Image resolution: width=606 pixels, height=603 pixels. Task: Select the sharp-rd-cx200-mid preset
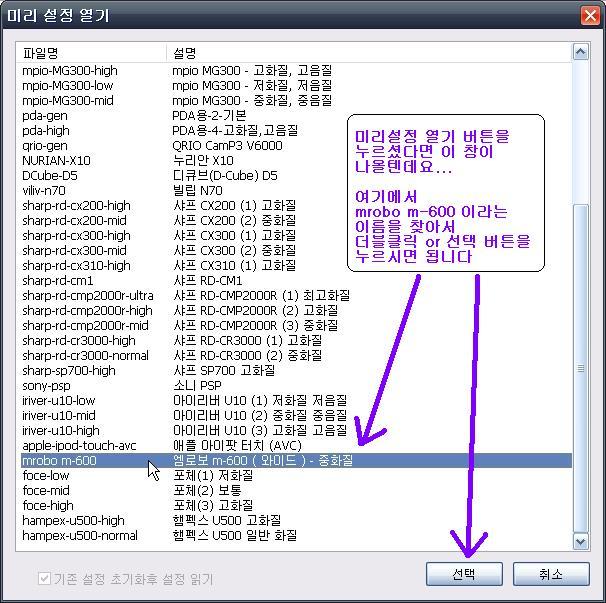(x=296, y=220)
